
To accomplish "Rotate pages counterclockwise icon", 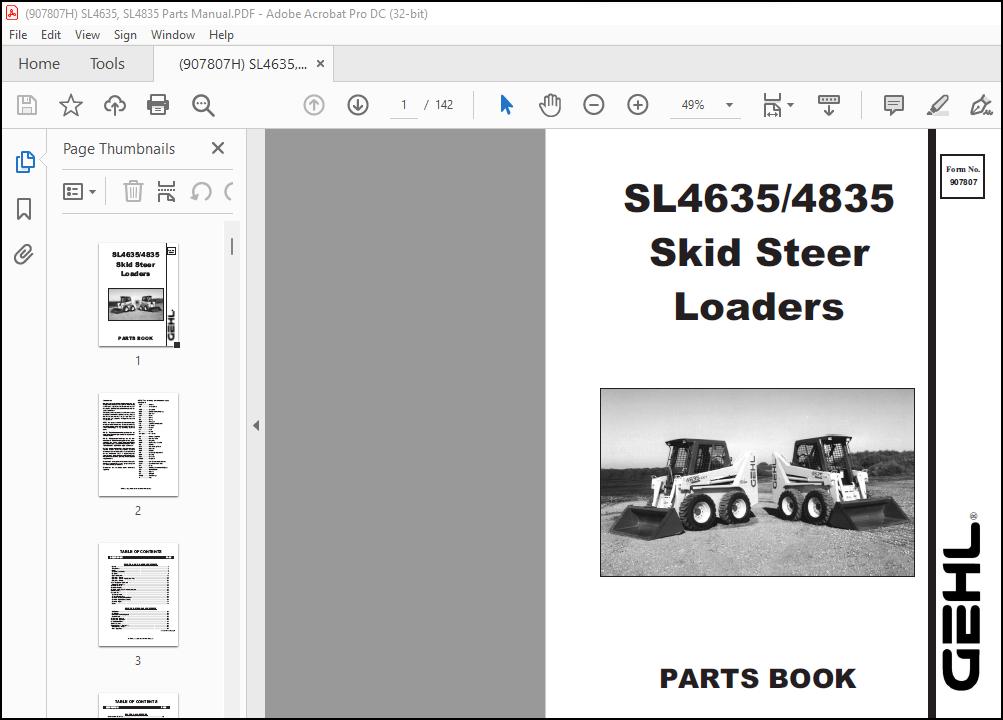I will tap(201, 191).
